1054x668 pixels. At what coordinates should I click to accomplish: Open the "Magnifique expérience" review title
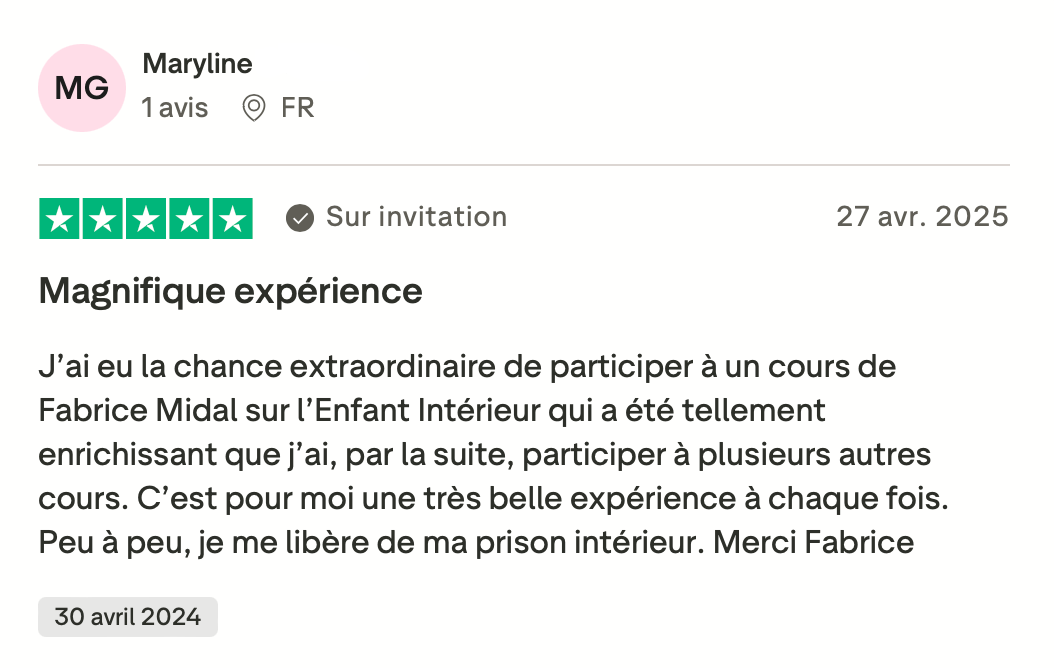230,292
